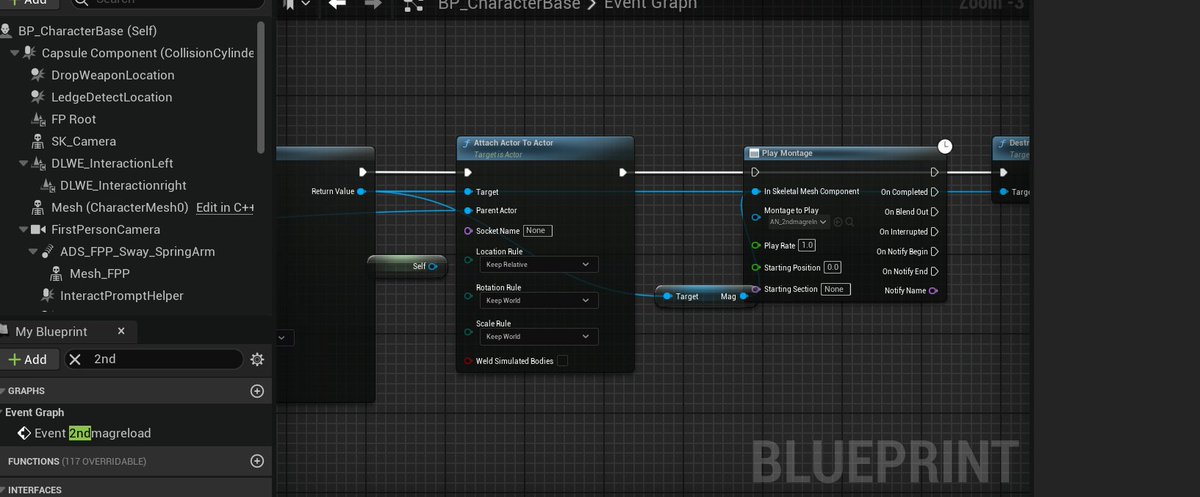This screenshot has height=497, width=1200.
Task: Click the Socket Name input pin
Action: 468,230
